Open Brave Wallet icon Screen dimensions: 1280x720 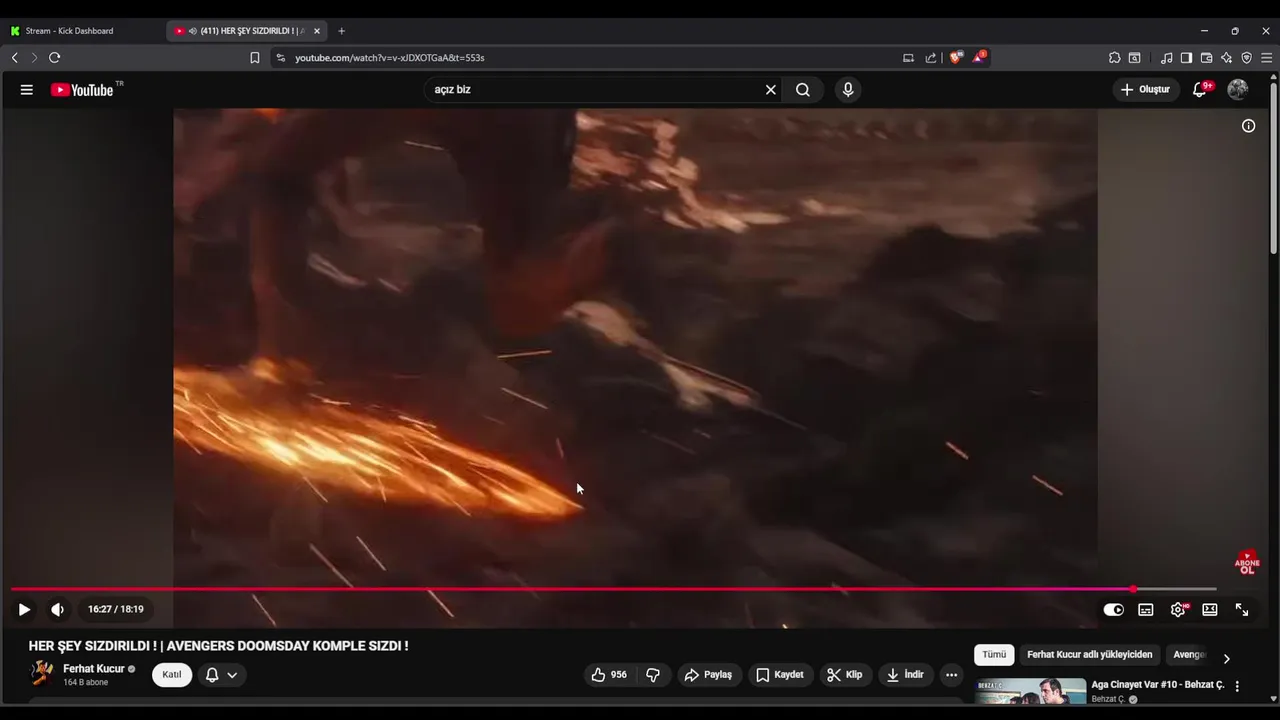coord(1206,58)
